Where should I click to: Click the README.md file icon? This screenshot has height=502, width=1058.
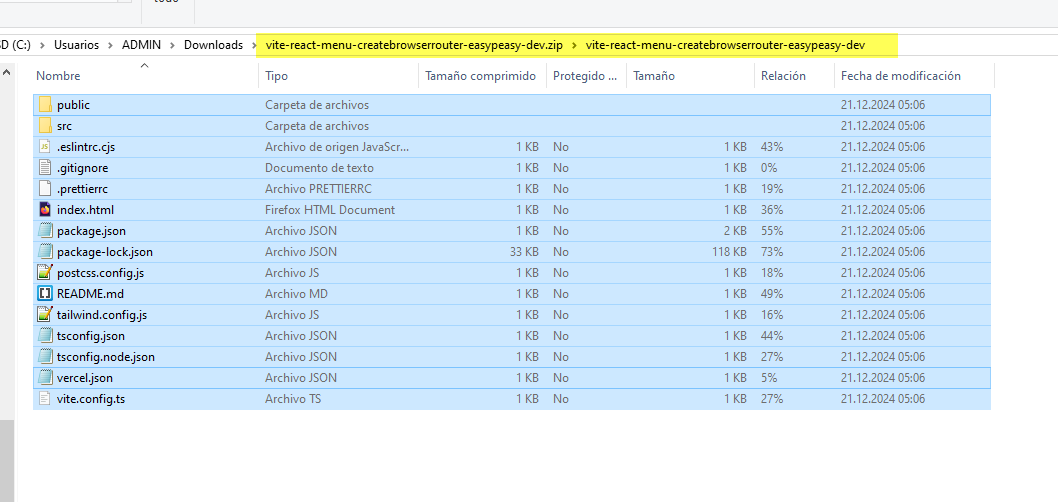[x=45, y=294]
